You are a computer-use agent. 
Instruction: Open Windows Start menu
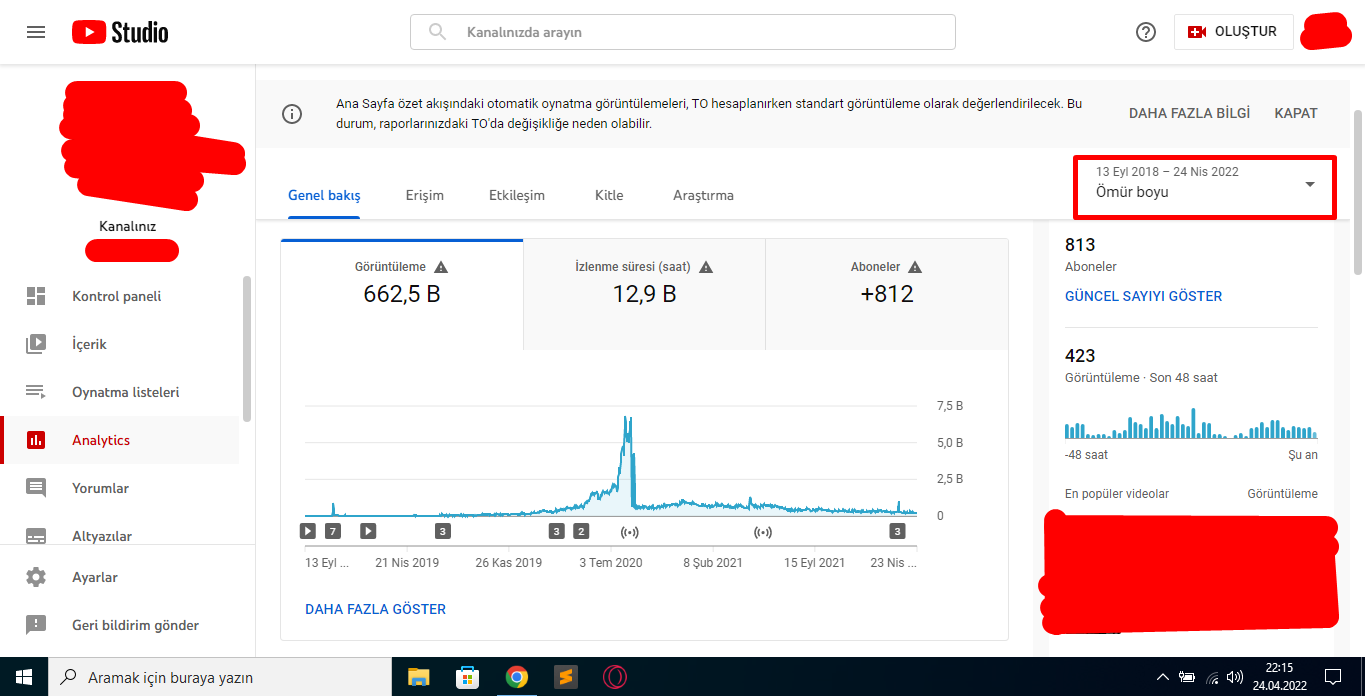[x=24, y=677]
